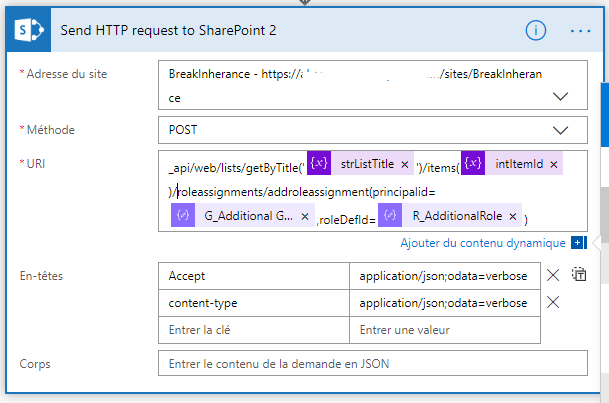Image resolution: width=609 pixels, height=403 pixels.
Task: Remove the intItemId variable token
Action: pyautogui.click(x=554, y=165)
